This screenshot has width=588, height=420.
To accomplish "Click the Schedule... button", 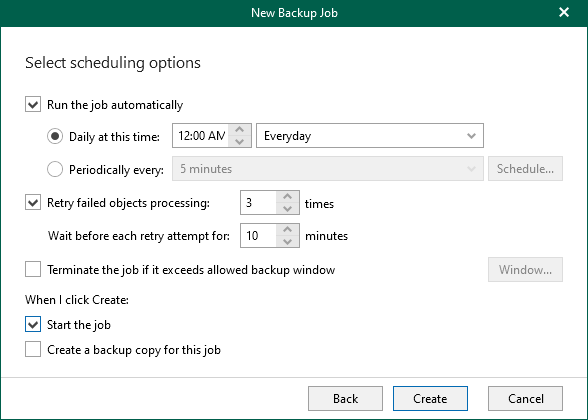I will (x=525, y=169).
